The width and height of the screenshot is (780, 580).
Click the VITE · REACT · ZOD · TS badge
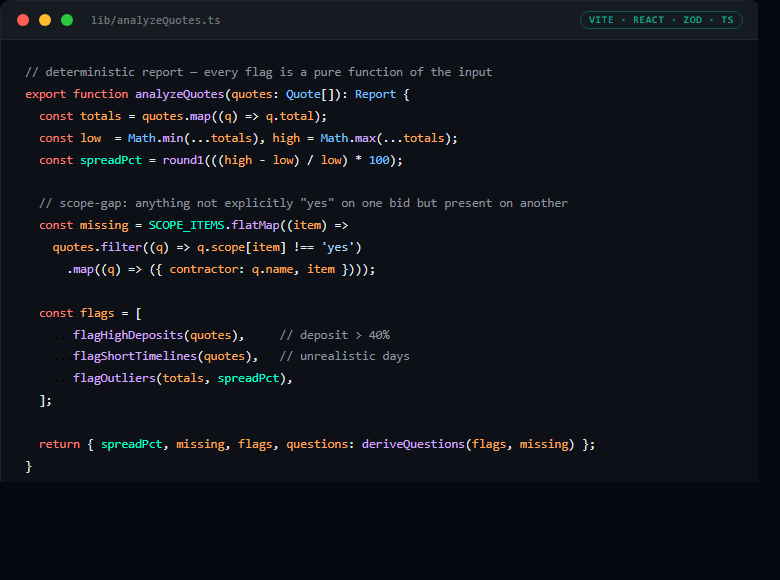pyautogui.click(x=661, y=20)
